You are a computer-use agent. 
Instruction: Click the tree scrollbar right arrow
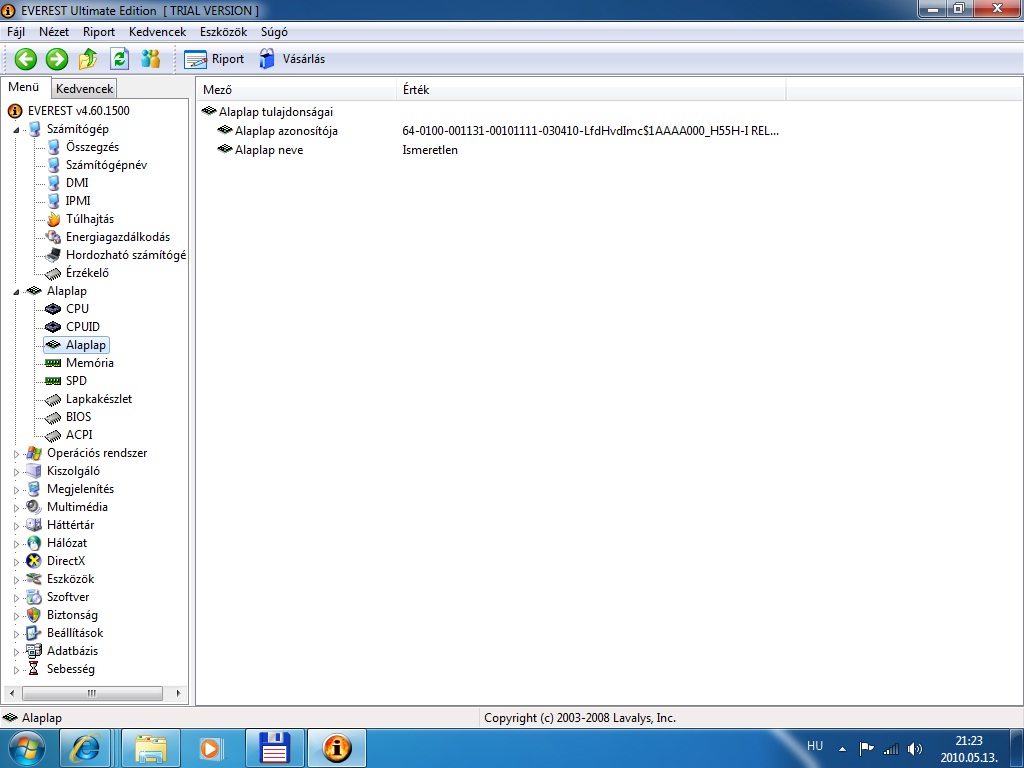click(178, 693)
